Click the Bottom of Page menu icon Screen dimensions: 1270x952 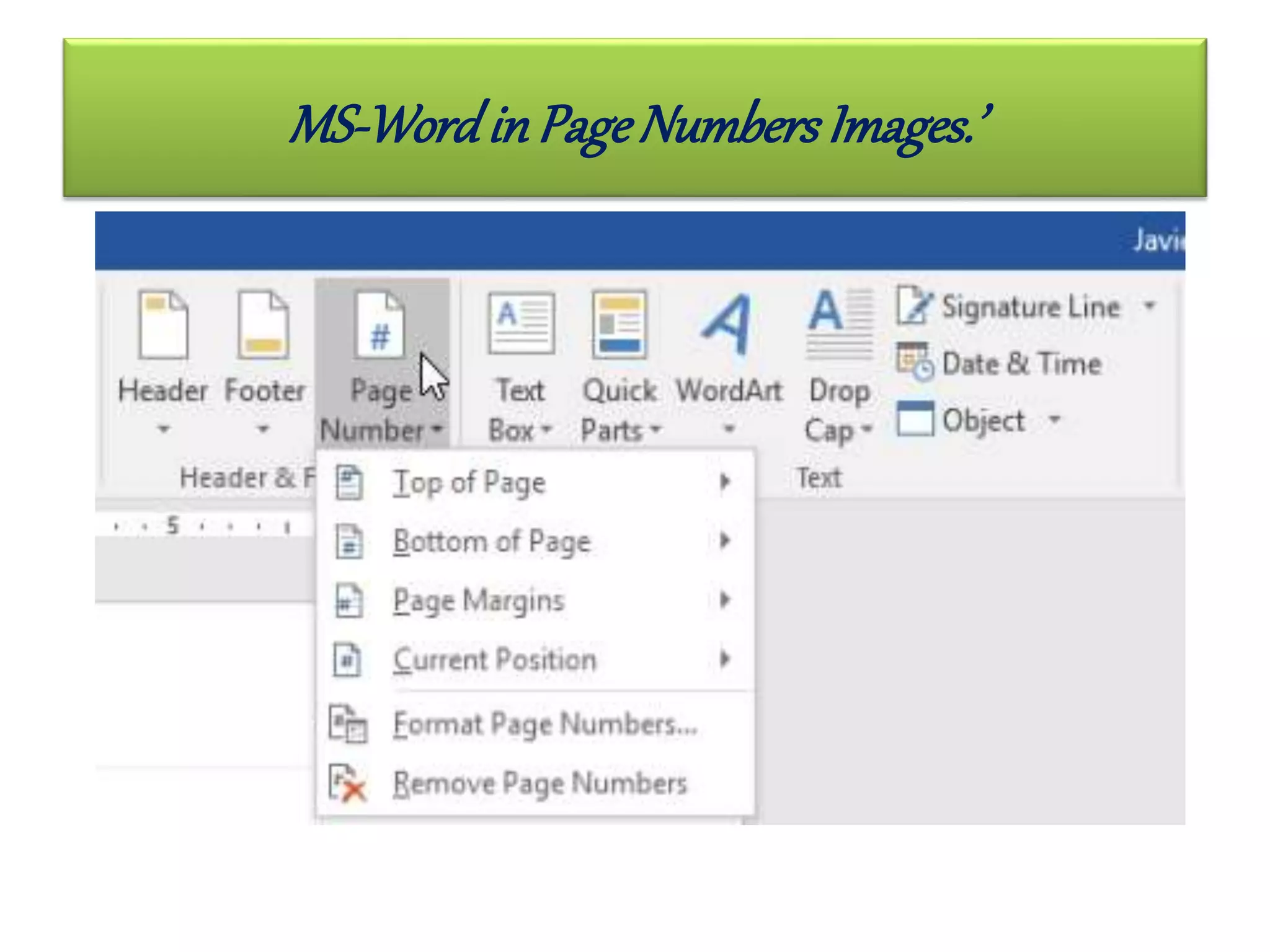click(x=349, y=541)
